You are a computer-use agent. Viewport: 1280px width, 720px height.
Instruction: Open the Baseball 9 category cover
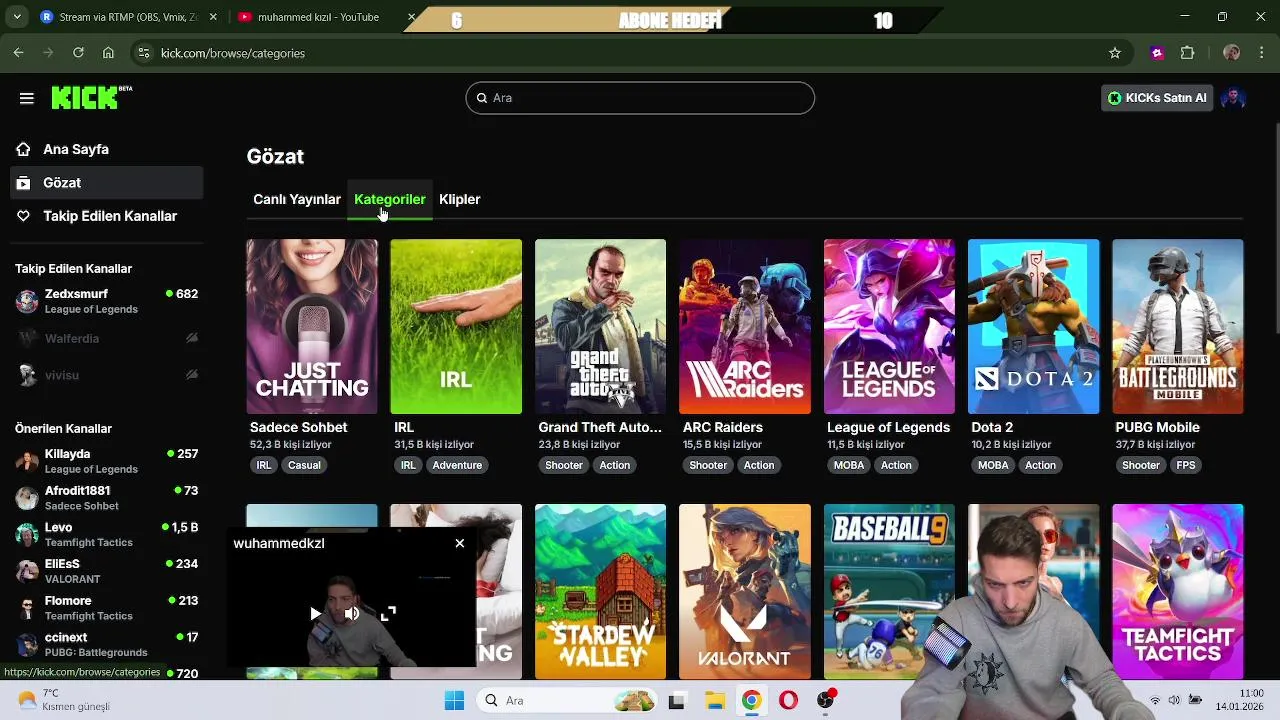pos(889,591)
